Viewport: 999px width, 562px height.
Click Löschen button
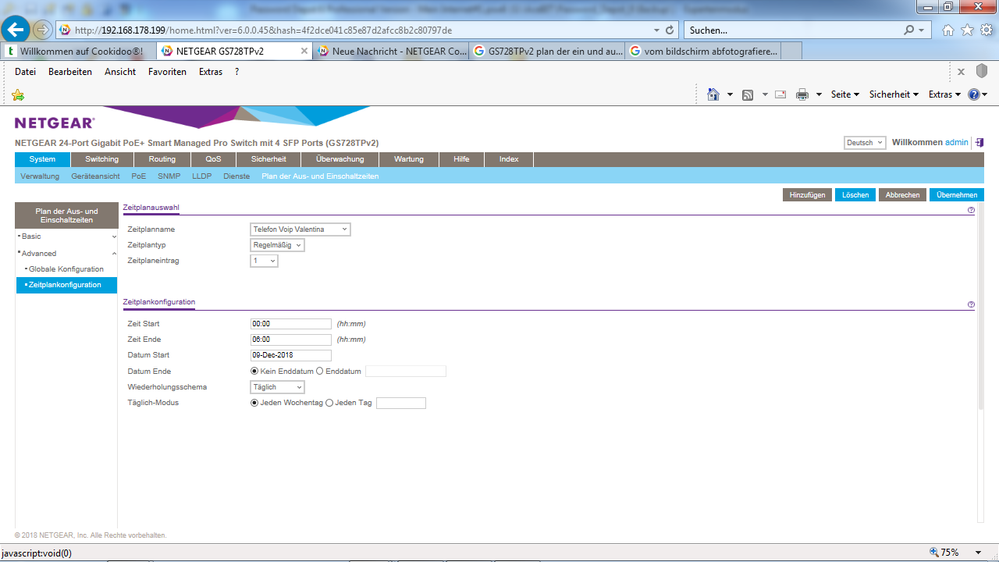click(x=855, y=195)
